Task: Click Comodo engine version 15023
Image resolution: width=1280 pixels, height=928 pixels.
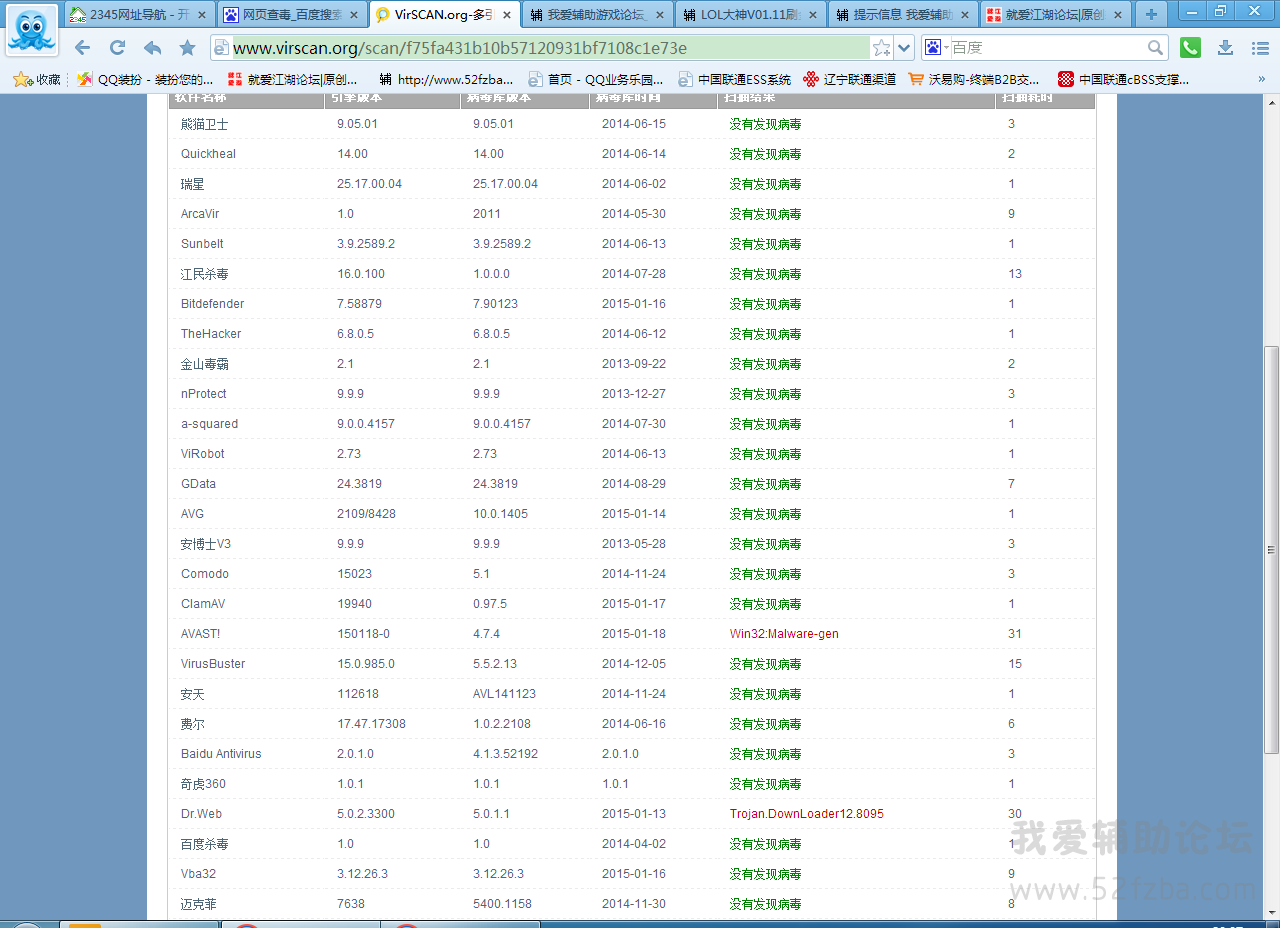Action: (x=354, y=574)
